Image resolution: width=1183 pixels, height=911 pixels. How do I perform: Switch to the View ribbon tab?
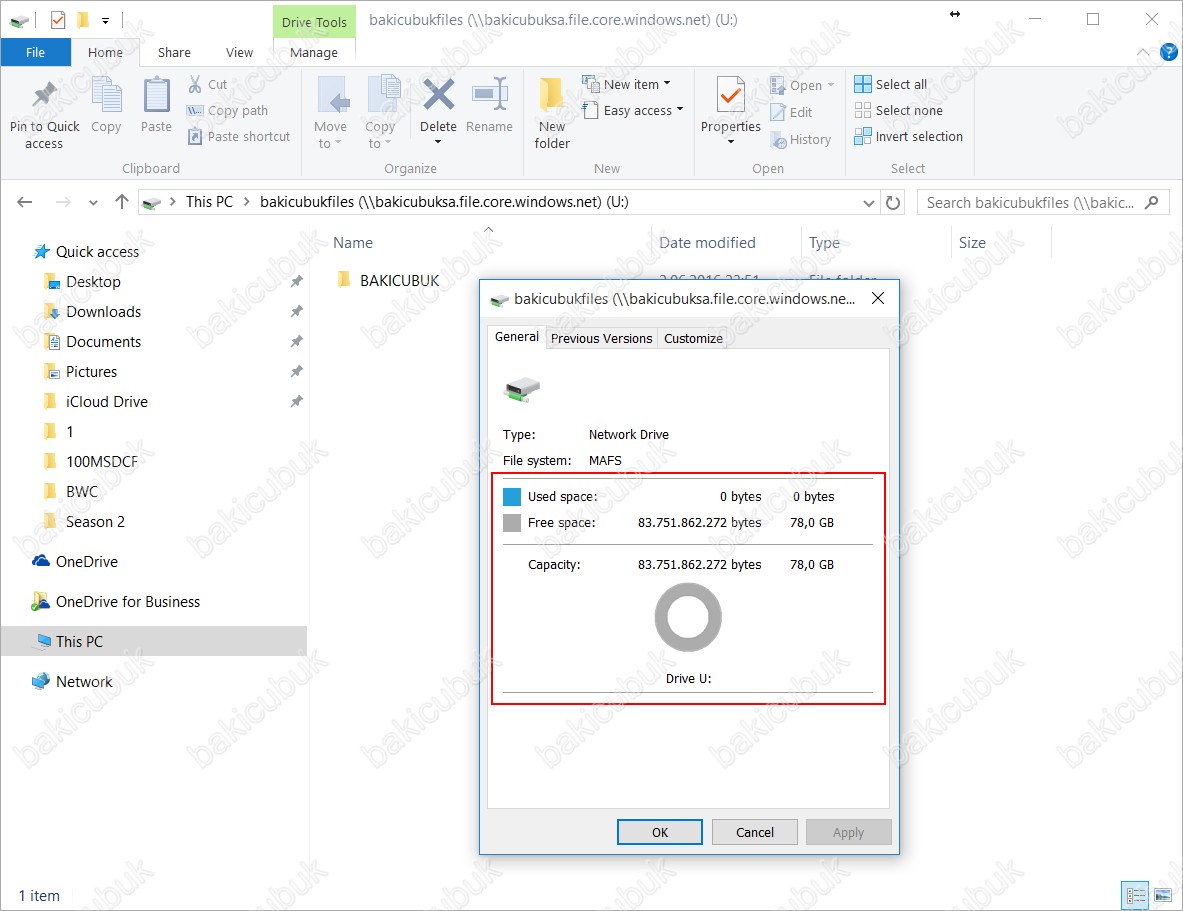239,52
